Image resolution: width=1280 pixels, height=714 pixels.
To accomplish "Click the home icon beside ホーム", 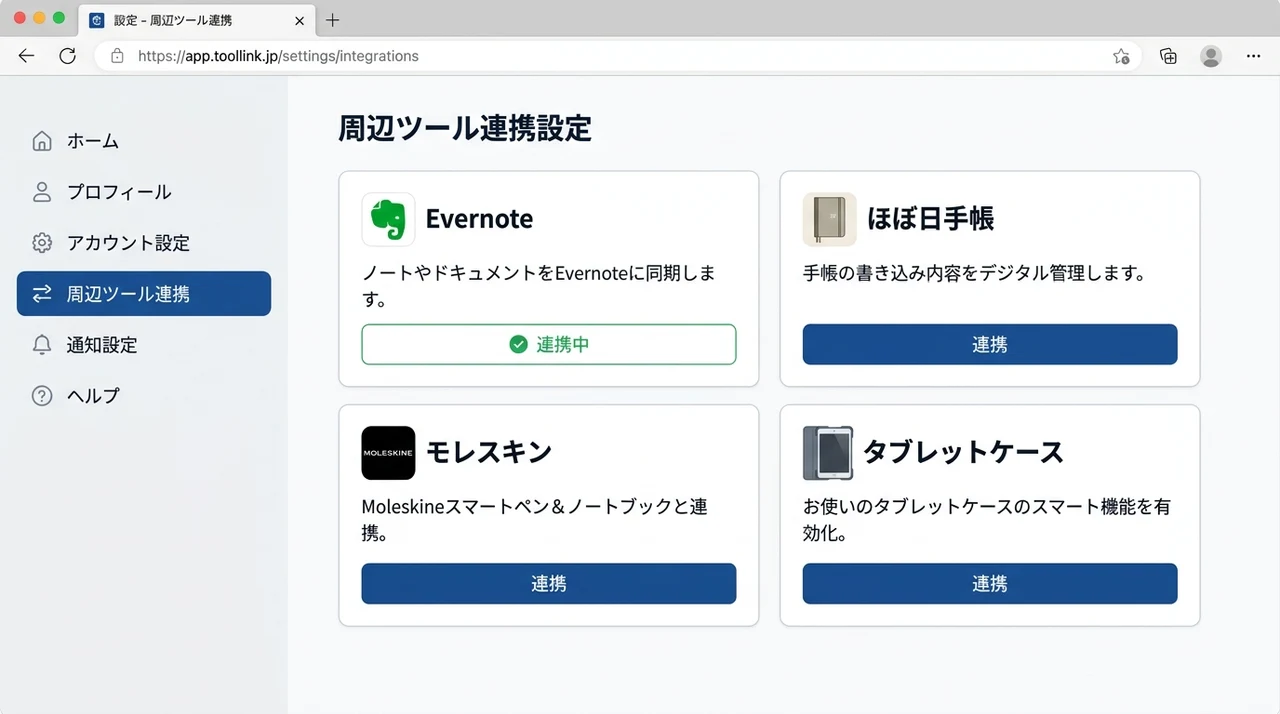I will (x=42, y=141).
